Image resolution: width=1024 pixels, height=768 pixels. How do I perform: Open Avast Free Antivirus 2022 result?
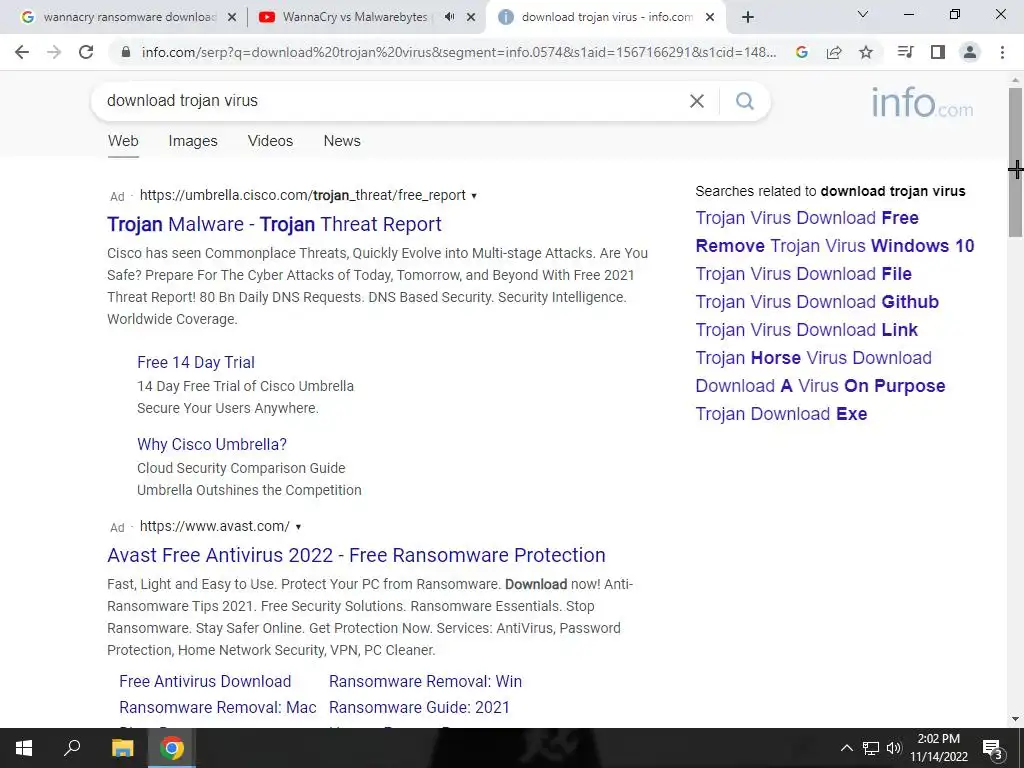tap(356, 555)
